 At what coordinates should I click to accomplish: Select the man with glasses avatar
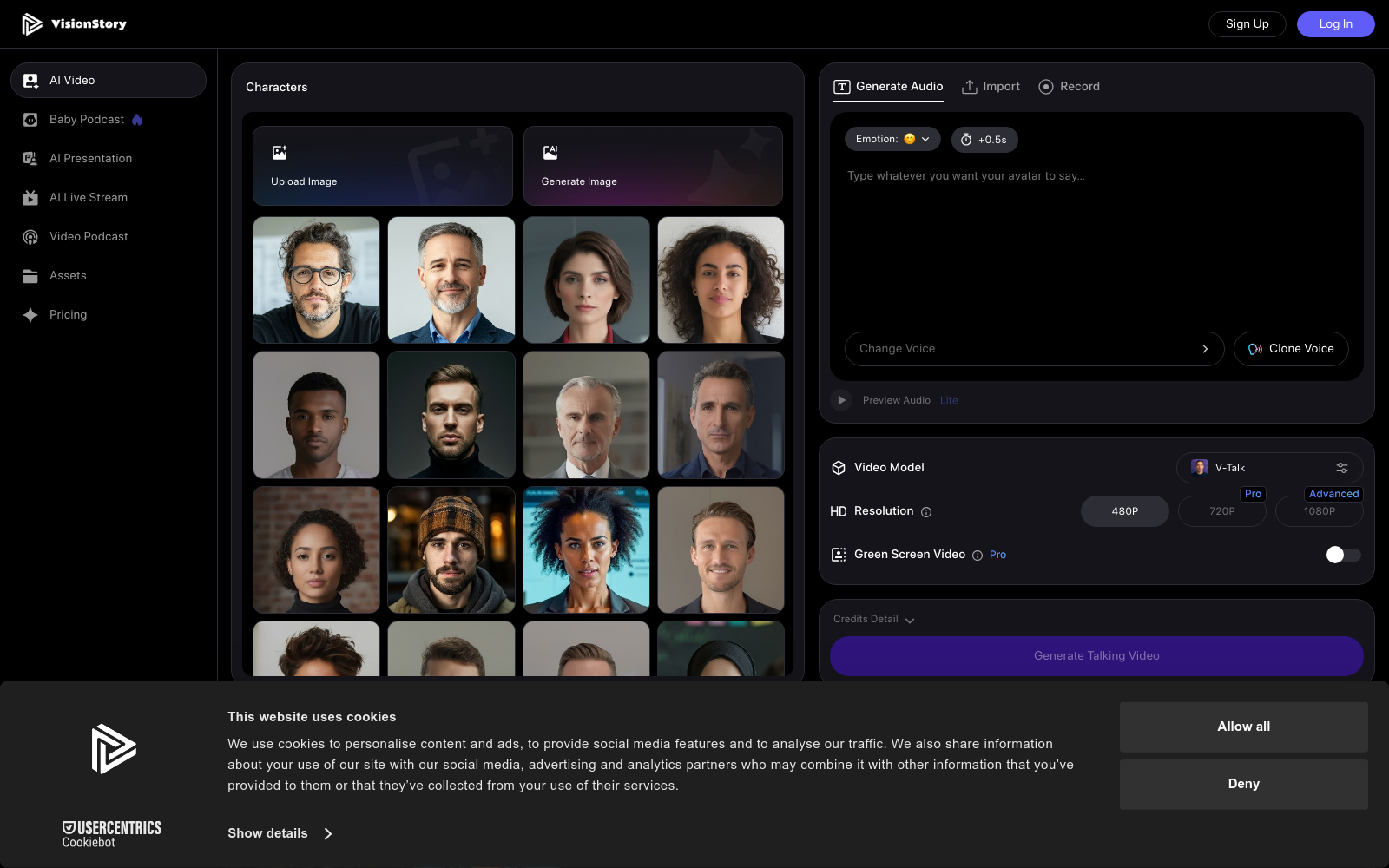pos(316,279)
